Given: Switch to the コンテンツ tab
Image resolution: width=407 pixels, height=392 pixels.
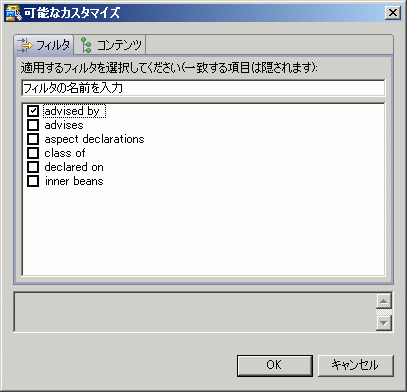Looking at the screenshot, I should (110, 45).
